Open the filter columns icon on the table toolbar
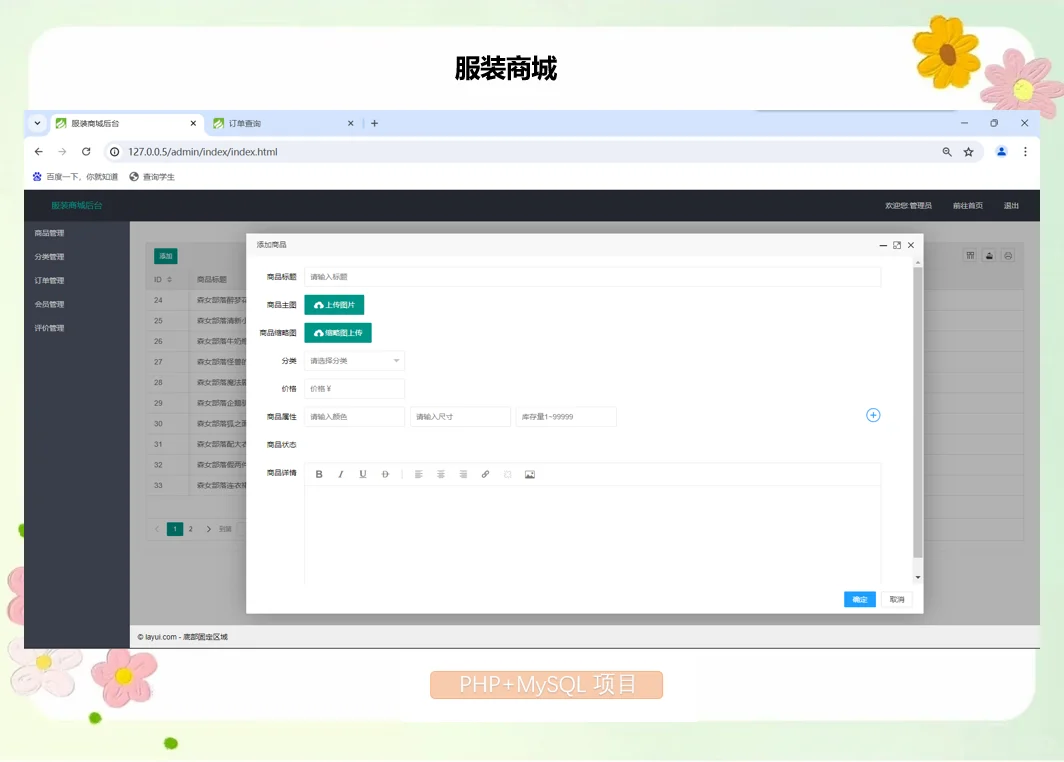 [969, 256]
